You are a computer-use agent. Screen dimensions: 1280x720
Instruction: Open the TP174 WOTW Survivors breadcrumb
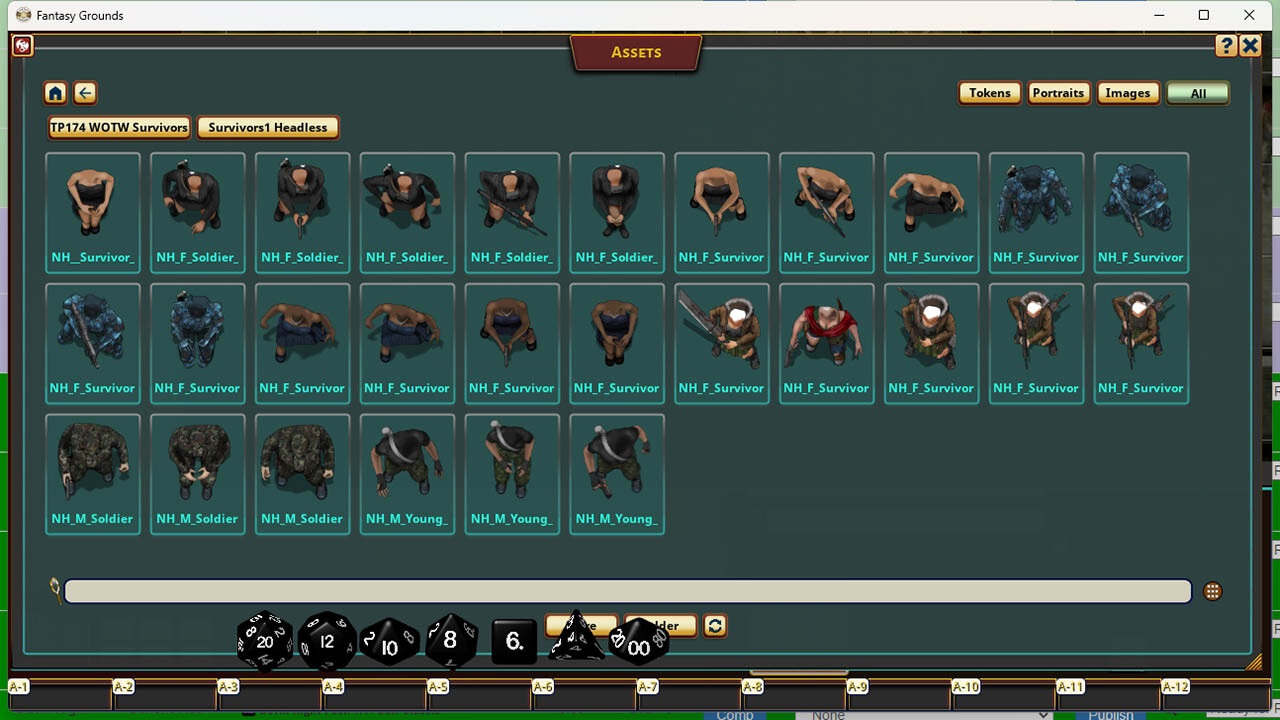(x=118, y=127)
